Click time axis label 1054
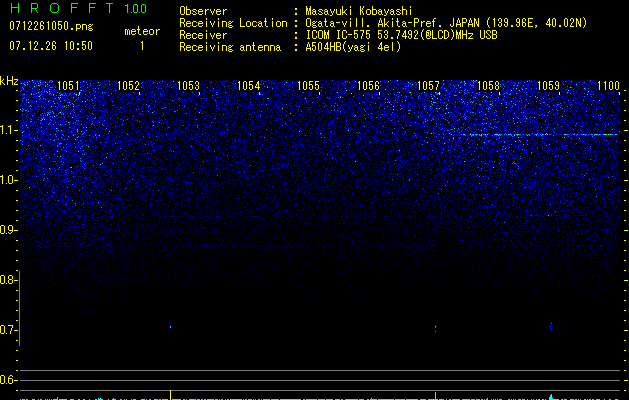This screenshot has width=629, height=400. click(248, 86)
